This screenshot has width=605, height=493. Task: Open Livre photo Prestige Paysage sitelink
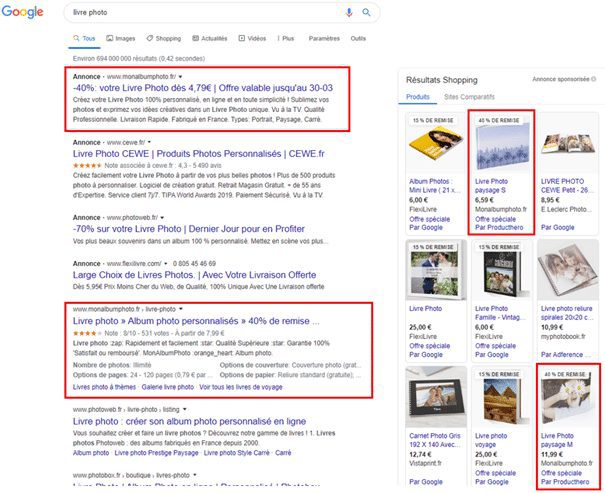[x=156, y=453]
